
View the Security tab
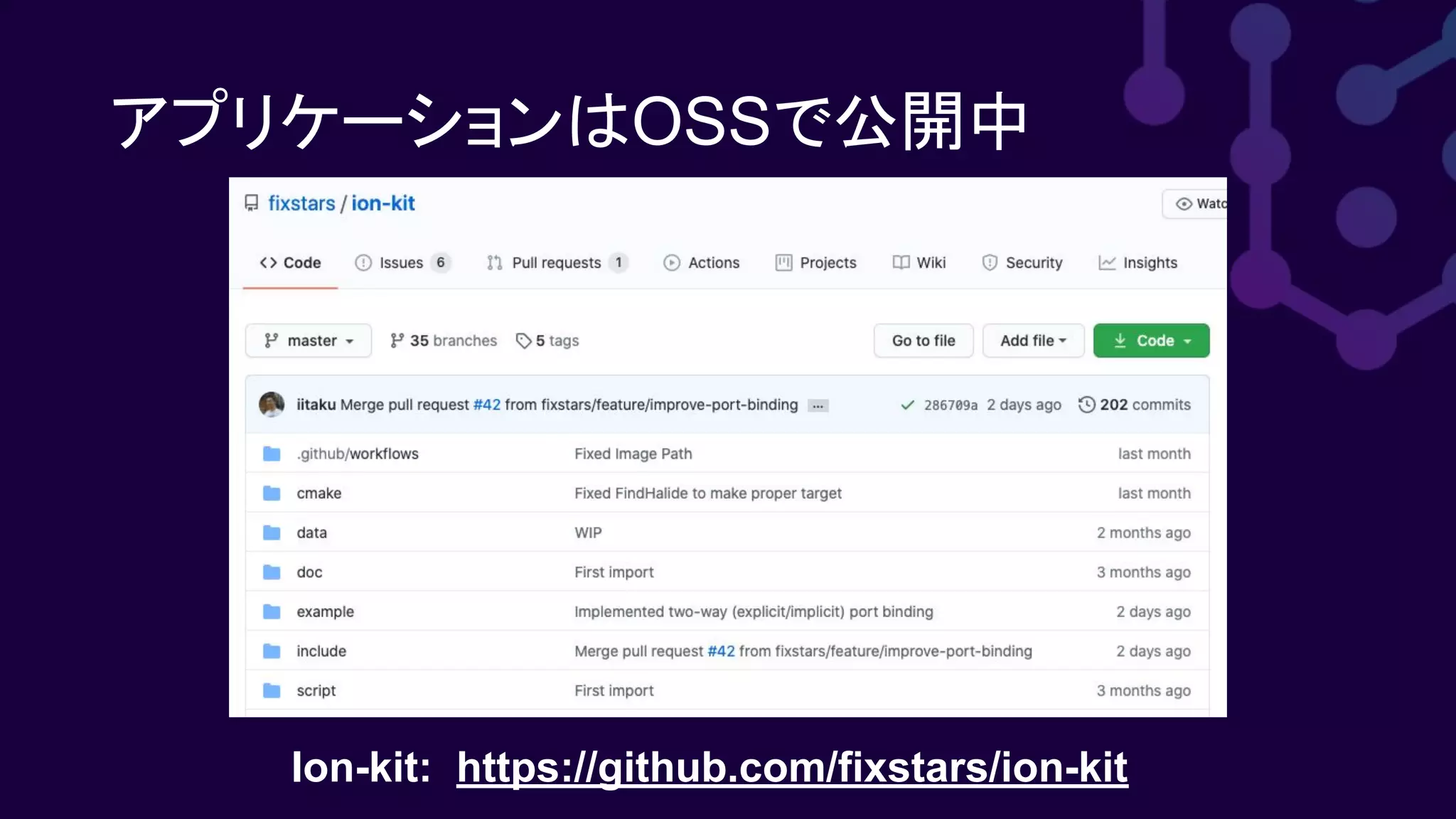pyautogui.click(x=1022, y=263)
